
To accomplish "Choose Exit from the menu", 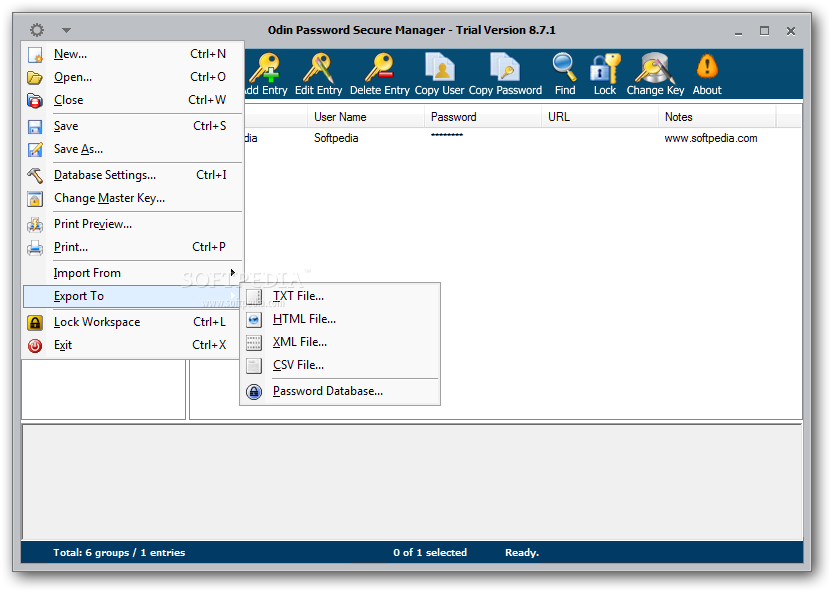I will coord(133,345).
